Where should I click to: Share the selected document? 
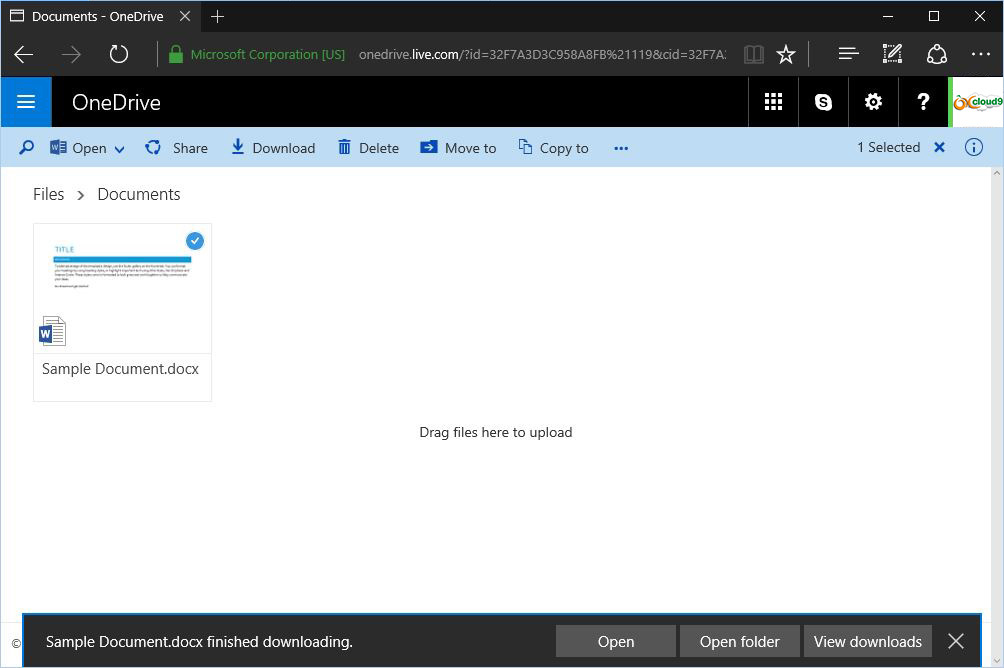(x=177, y=148)
